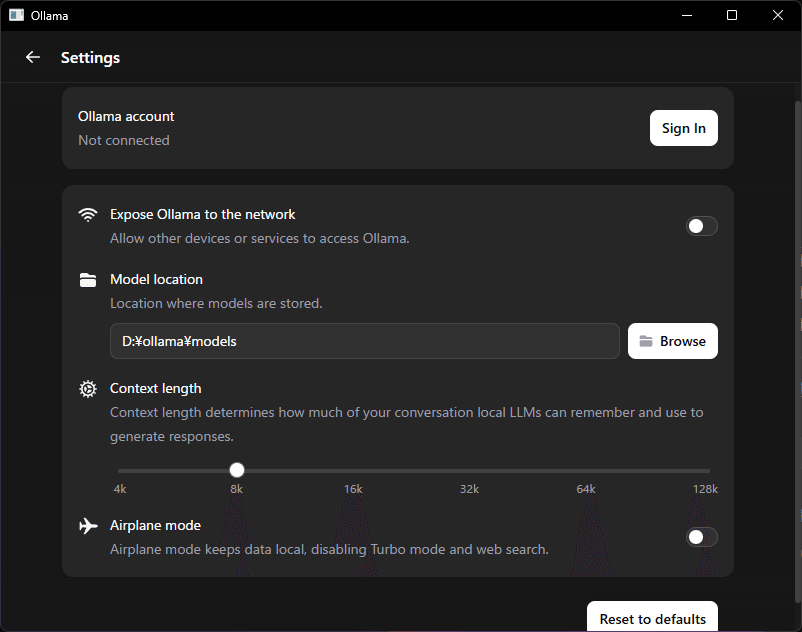The image size is (802, 632).
Task: Set context length slider to 64k
Action: (586, 470)
